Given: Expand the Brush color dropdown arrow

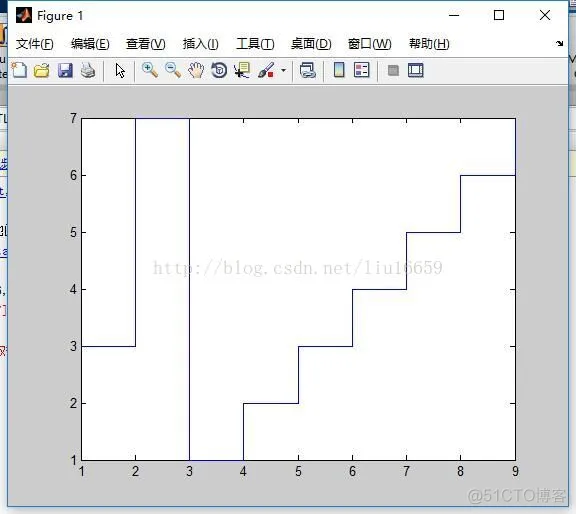Looking at the screenshot, I should coord(283,70).
